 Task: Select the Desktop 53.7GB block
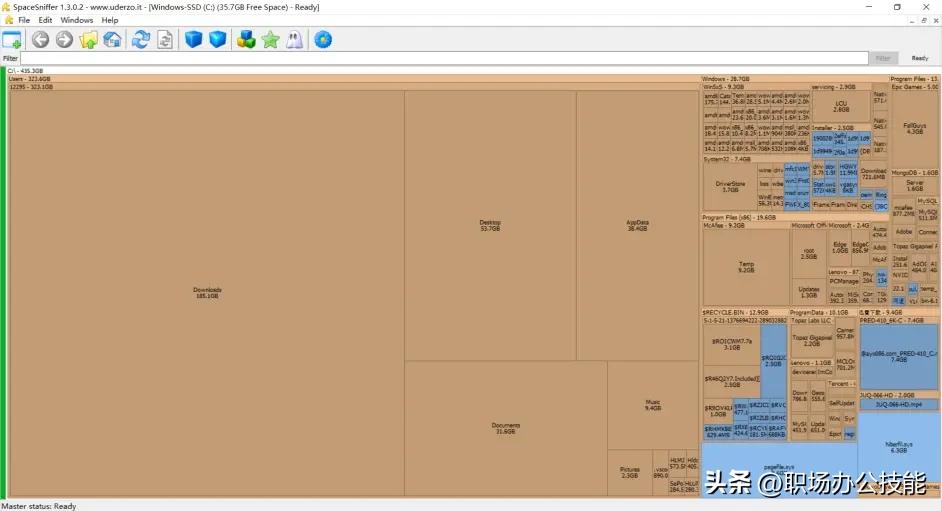(490, 225)
